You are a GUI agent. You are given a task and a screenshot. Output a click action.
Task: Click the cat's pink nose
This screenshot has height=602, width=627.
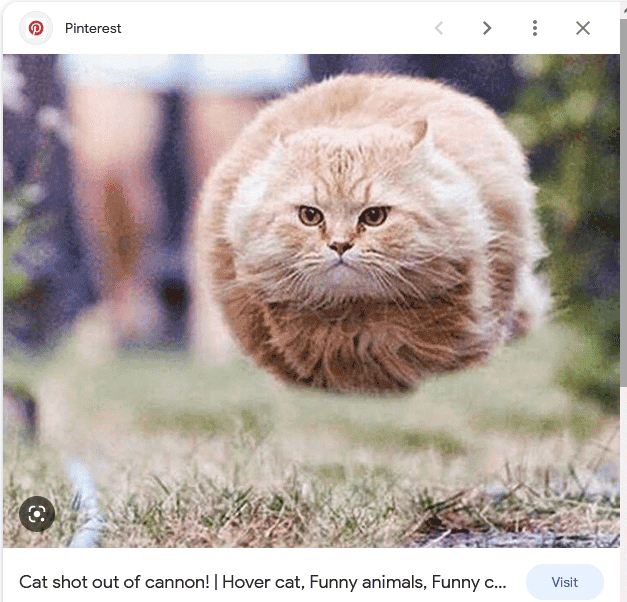342,246
